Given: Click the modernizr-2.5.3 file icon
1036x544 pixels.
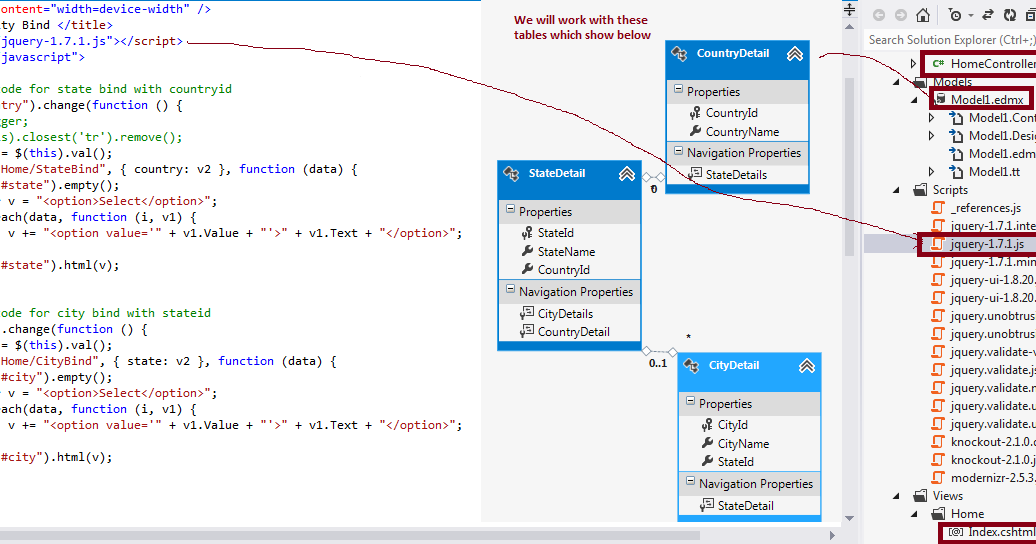Looking at the screenshot, I should click(x=938, y=478).
